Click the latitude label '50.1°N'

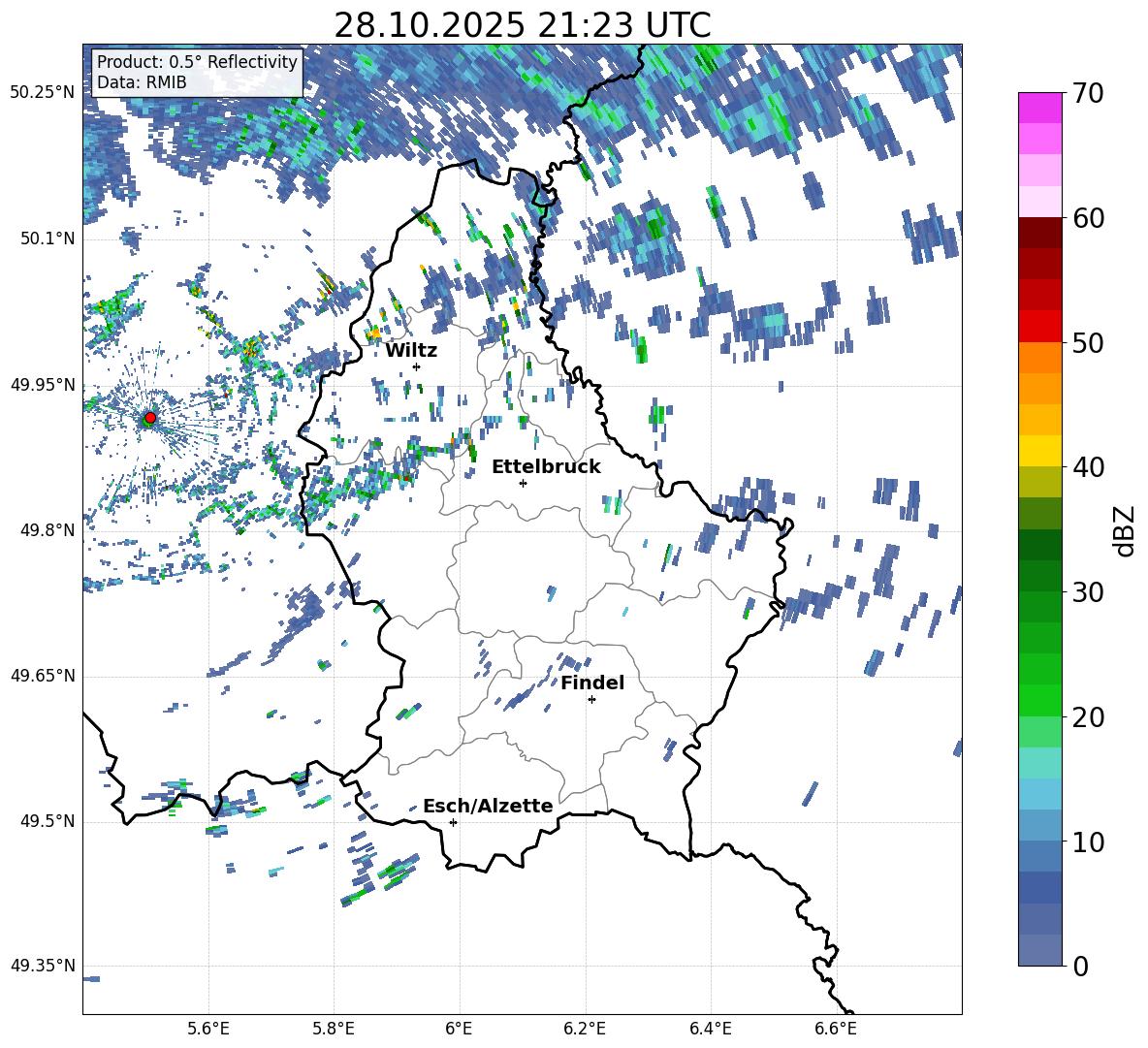pyautogui.click(x=47, y=238)
